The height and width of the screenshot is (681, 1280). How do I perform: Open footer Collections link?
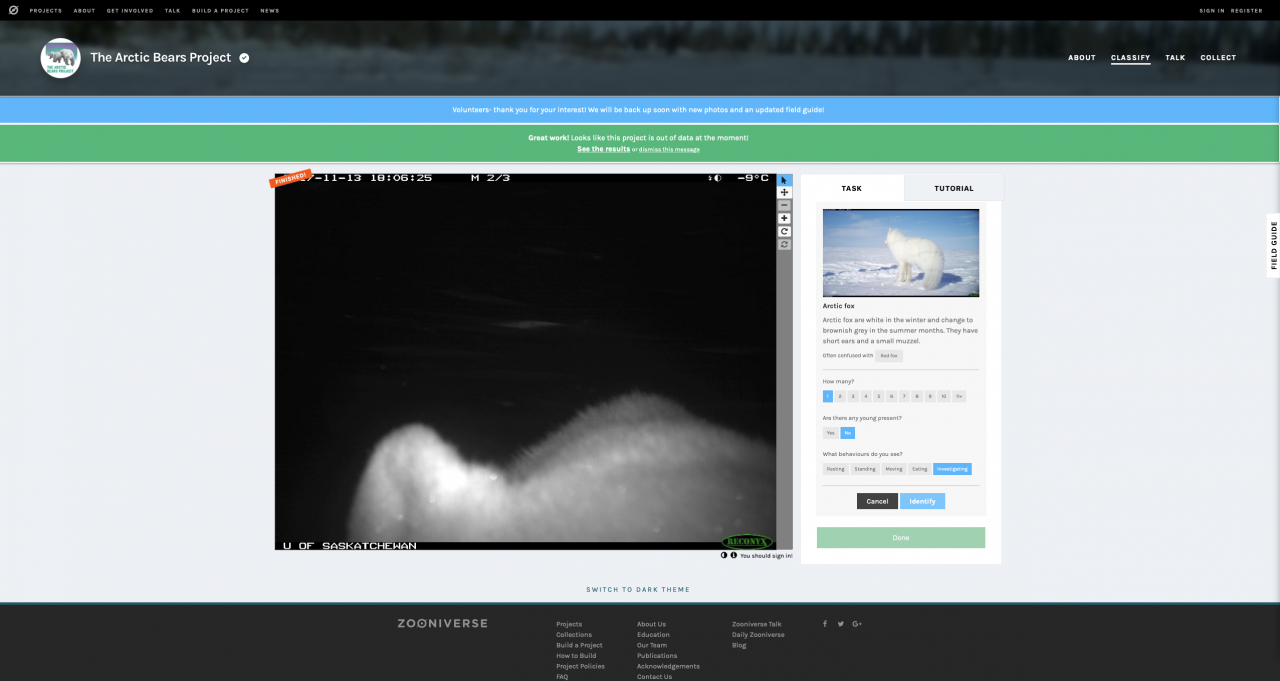[574, 635]
